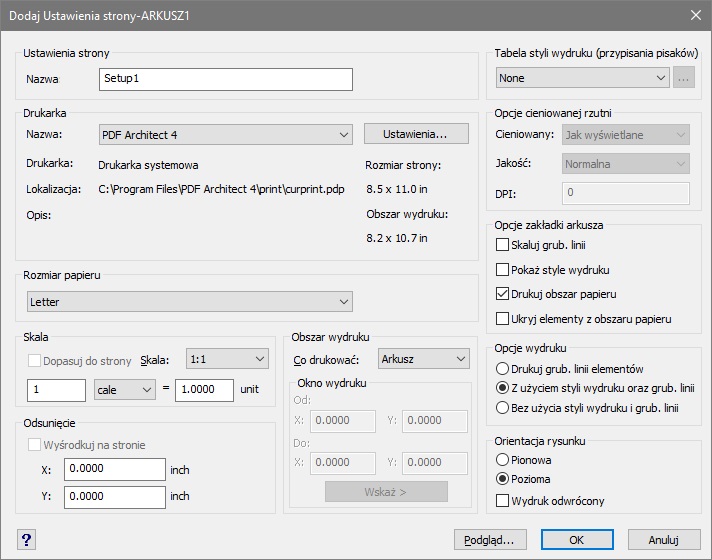Click the Anuluj cancel button

pyautogui.click(x=664, y=540)
